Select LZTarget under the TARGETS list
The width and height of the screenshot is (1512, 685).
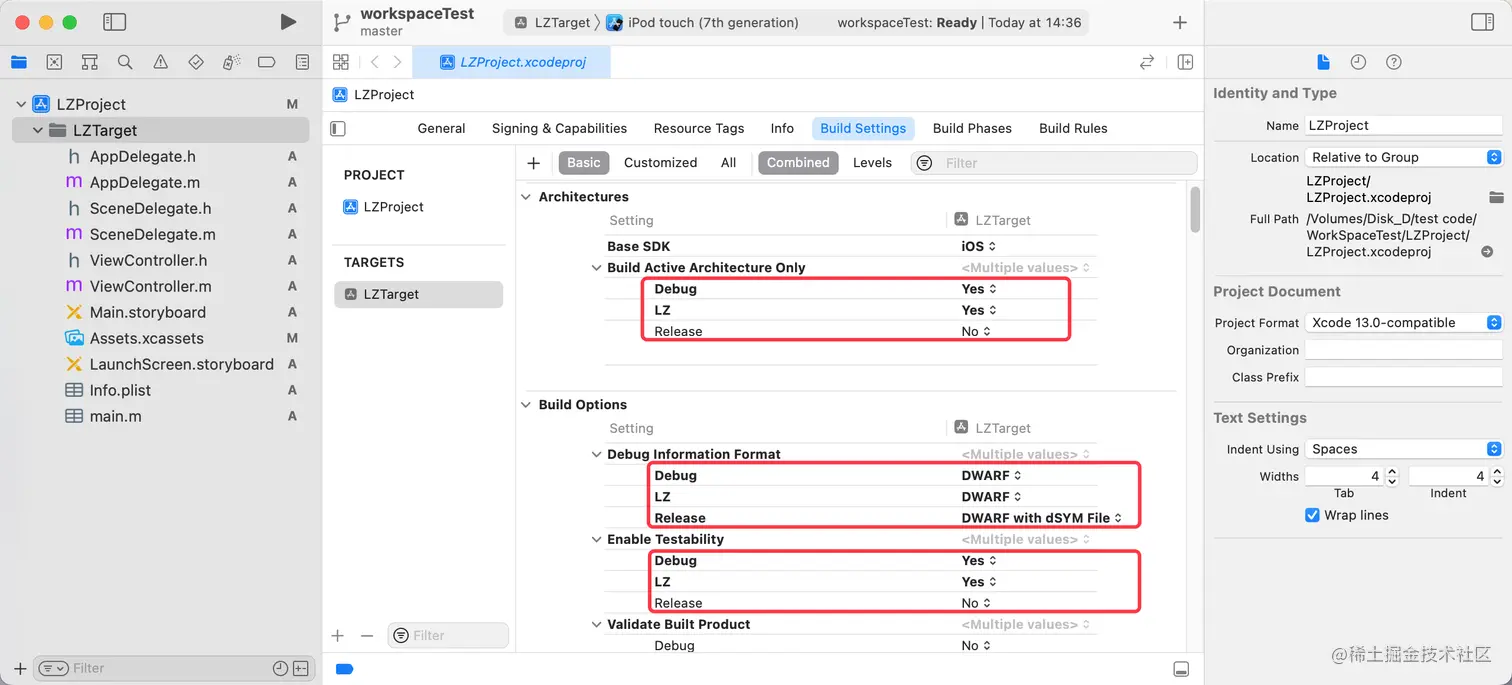click(419, 294)
